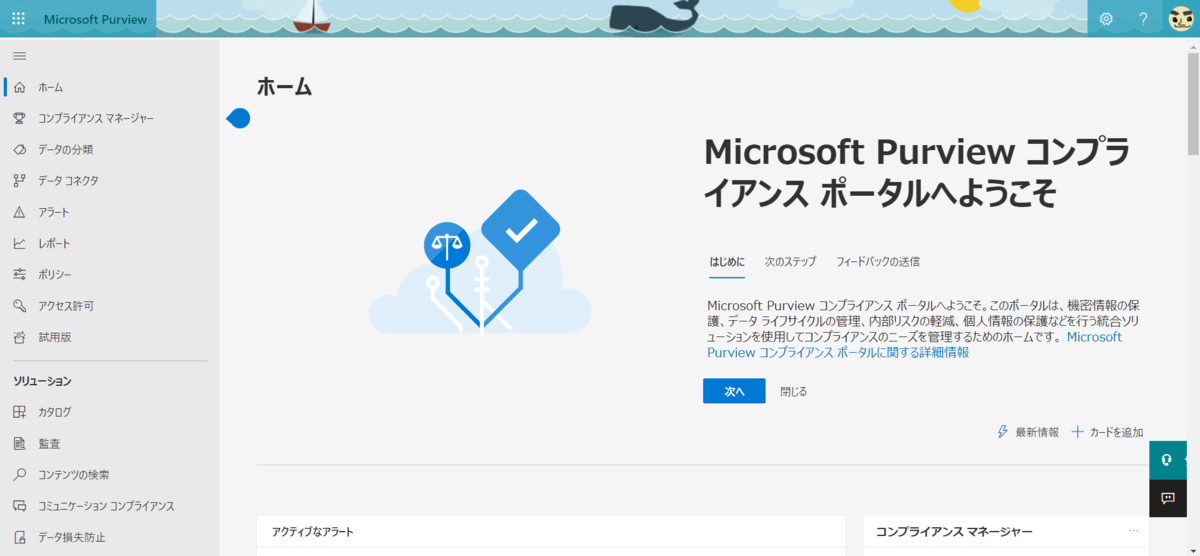
Task: Click the カタログ grid icon
Action: click(x=19, y=412)
